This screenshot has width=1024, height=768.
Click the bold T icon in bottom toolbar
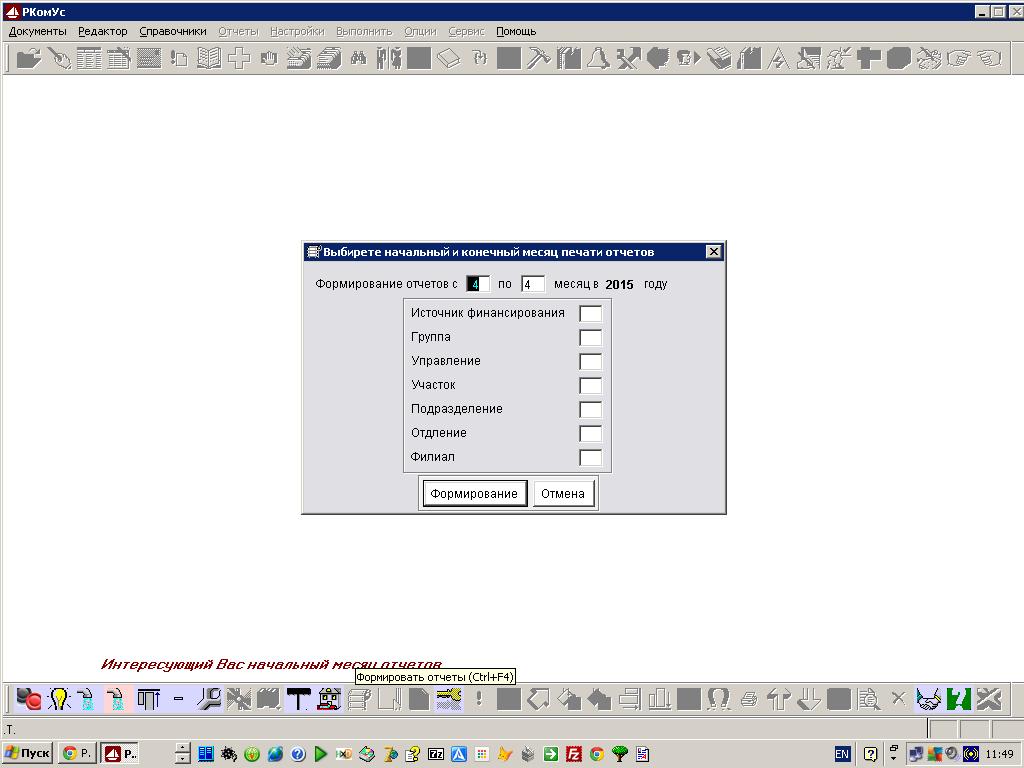point(298,699)
